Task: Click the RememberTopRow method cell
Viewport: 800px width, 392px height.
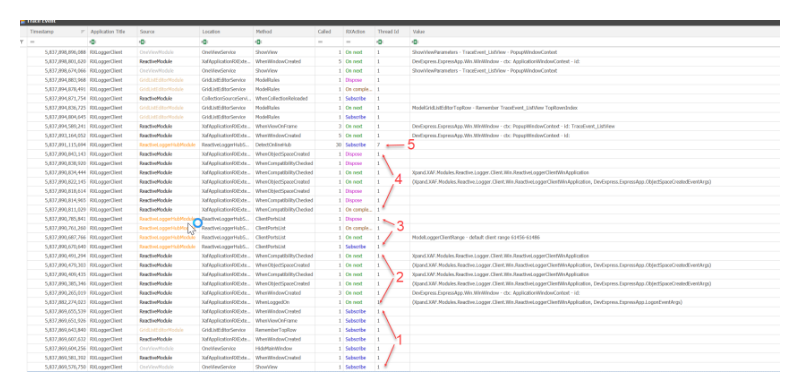Action: 284,330
